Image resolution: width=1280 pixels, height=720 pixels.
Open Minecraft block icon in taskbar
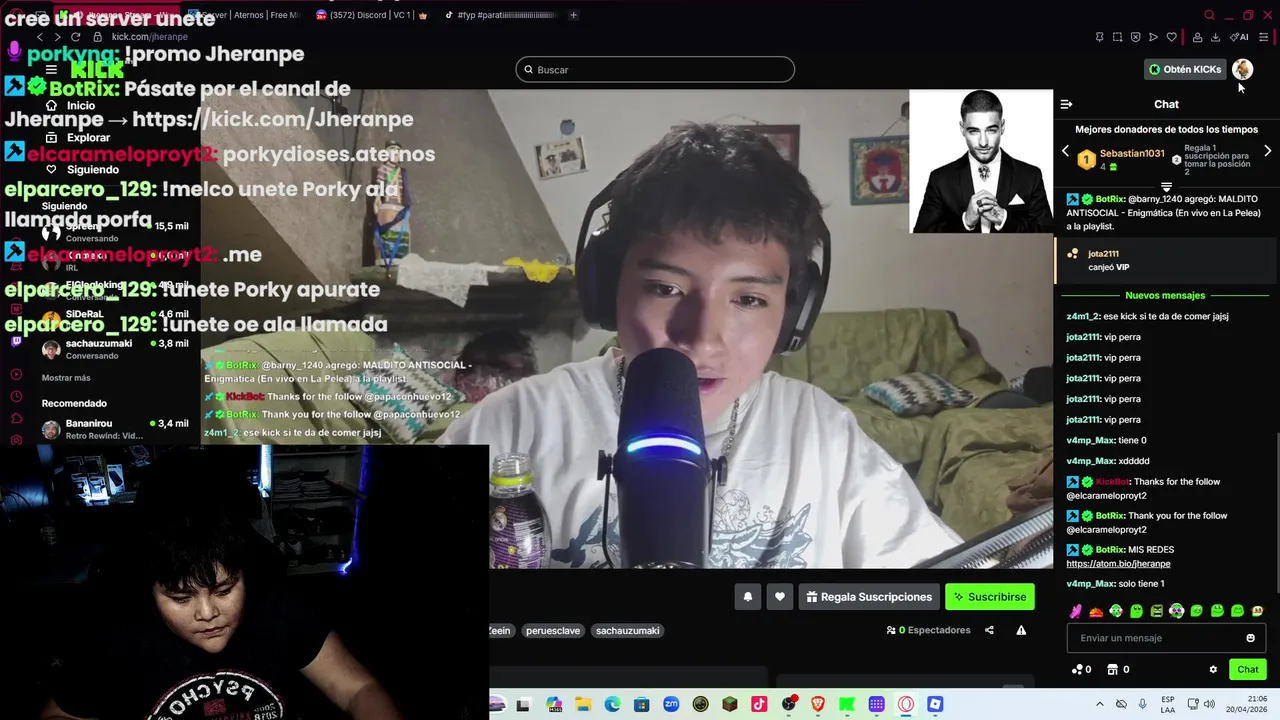tap(730, 704)
